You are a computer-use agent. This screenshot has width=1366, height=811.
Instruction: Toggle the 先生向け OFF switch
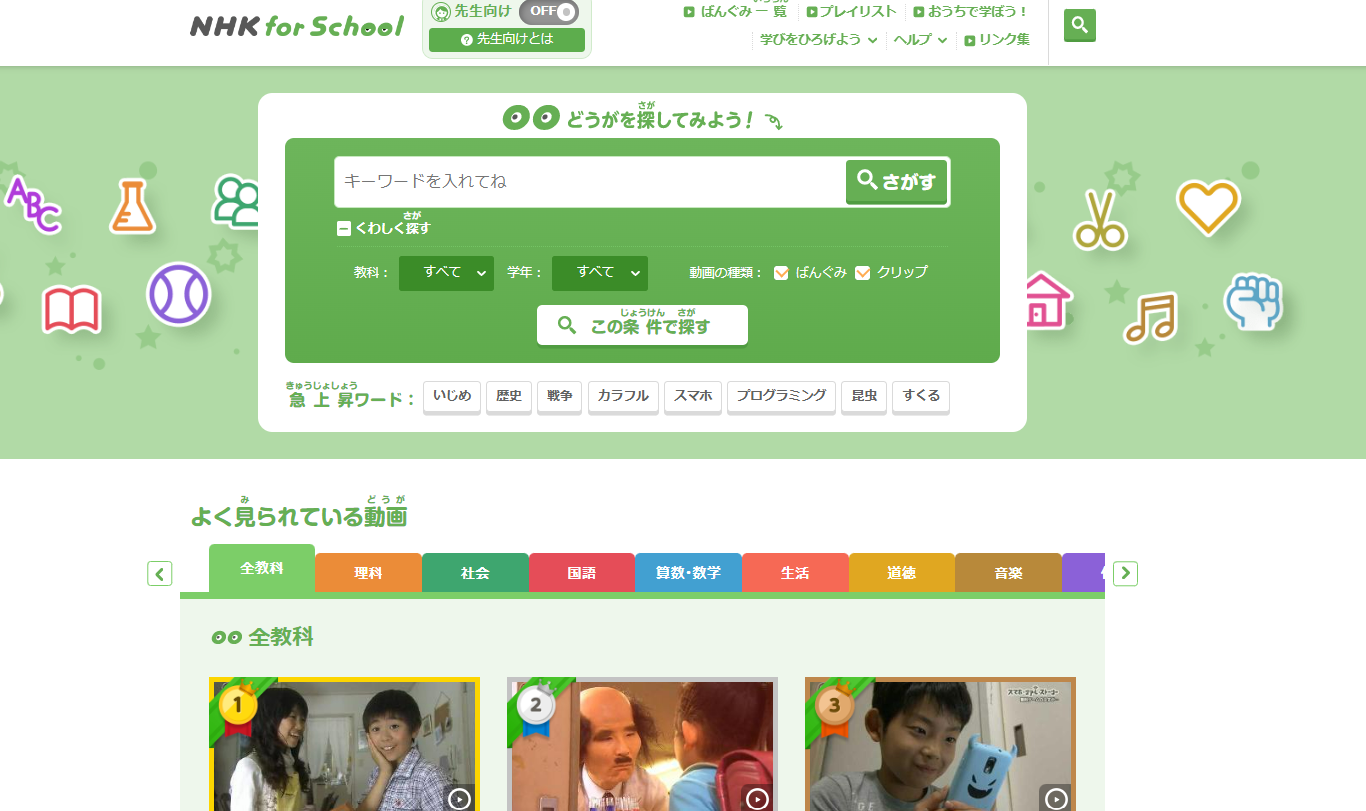pos(549,12)
